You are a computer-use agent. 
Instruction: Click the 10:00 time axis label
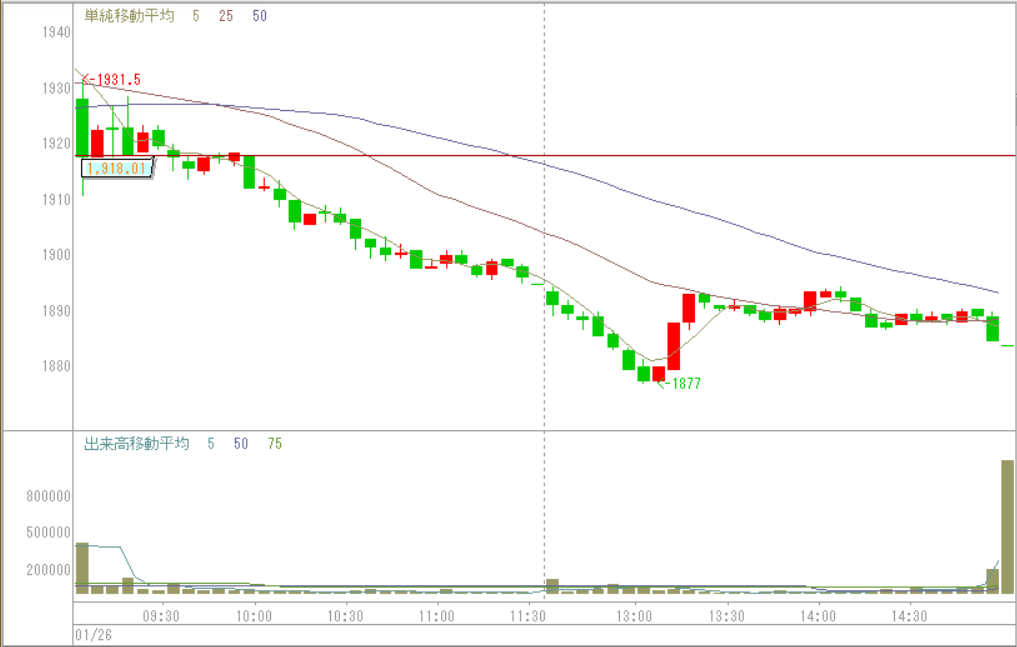pos(254,616)
